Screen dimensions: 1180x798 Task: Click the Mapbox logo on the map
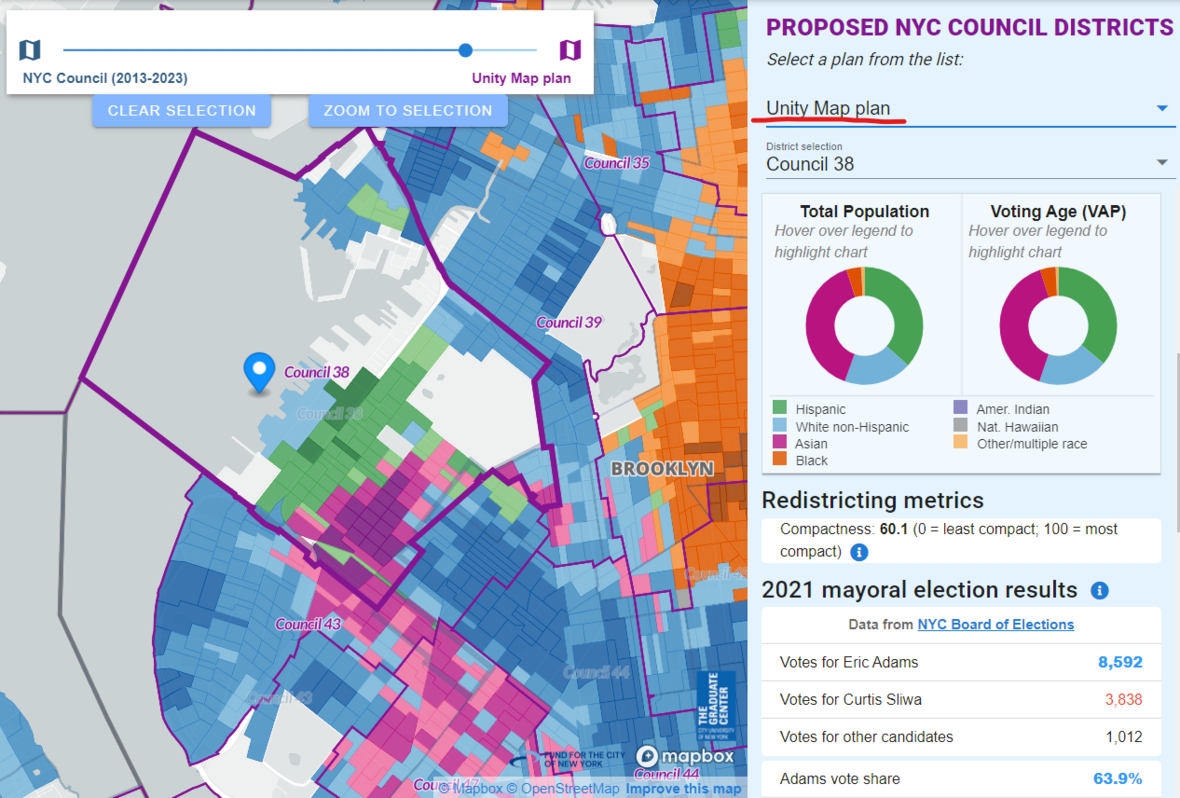click(x=684, y=758)
